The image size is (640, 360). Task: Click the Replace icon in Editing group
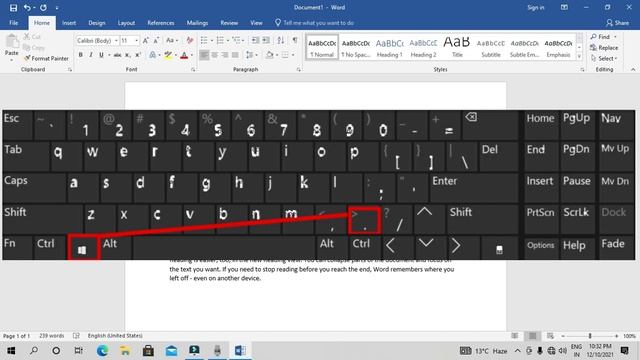tap(593, 48)
